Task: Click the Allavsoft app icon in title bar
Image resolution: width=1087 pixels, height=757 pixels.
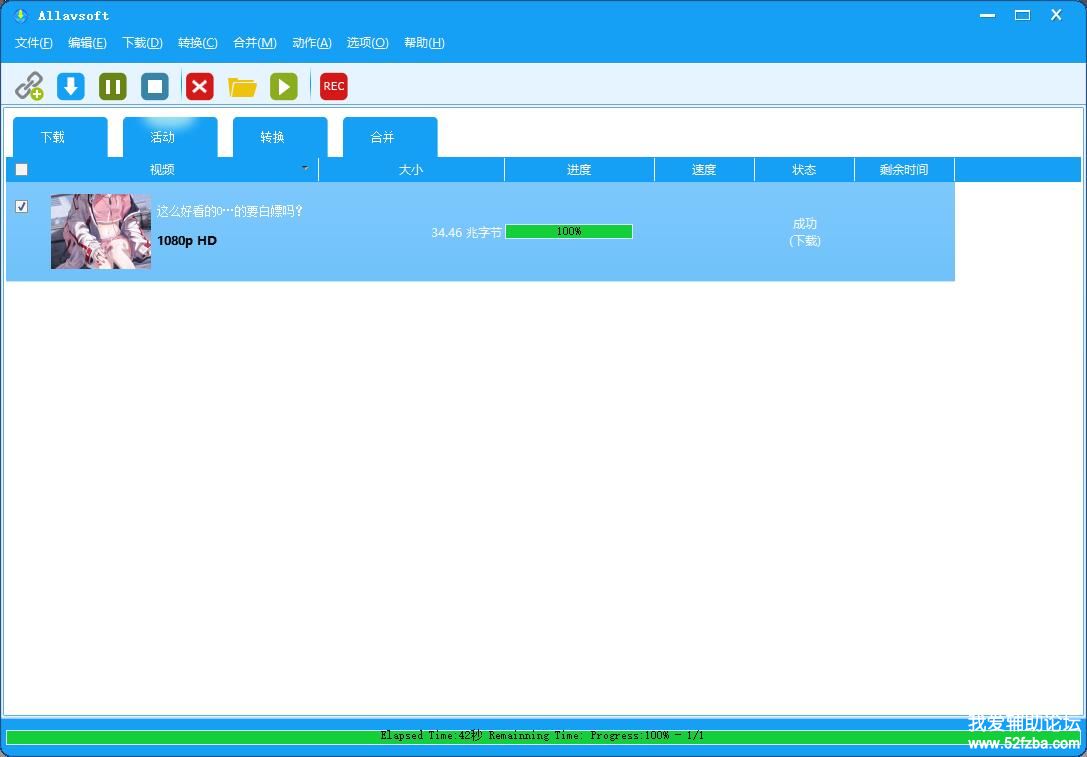Action: pyautogui.click(x=21, y=15)
